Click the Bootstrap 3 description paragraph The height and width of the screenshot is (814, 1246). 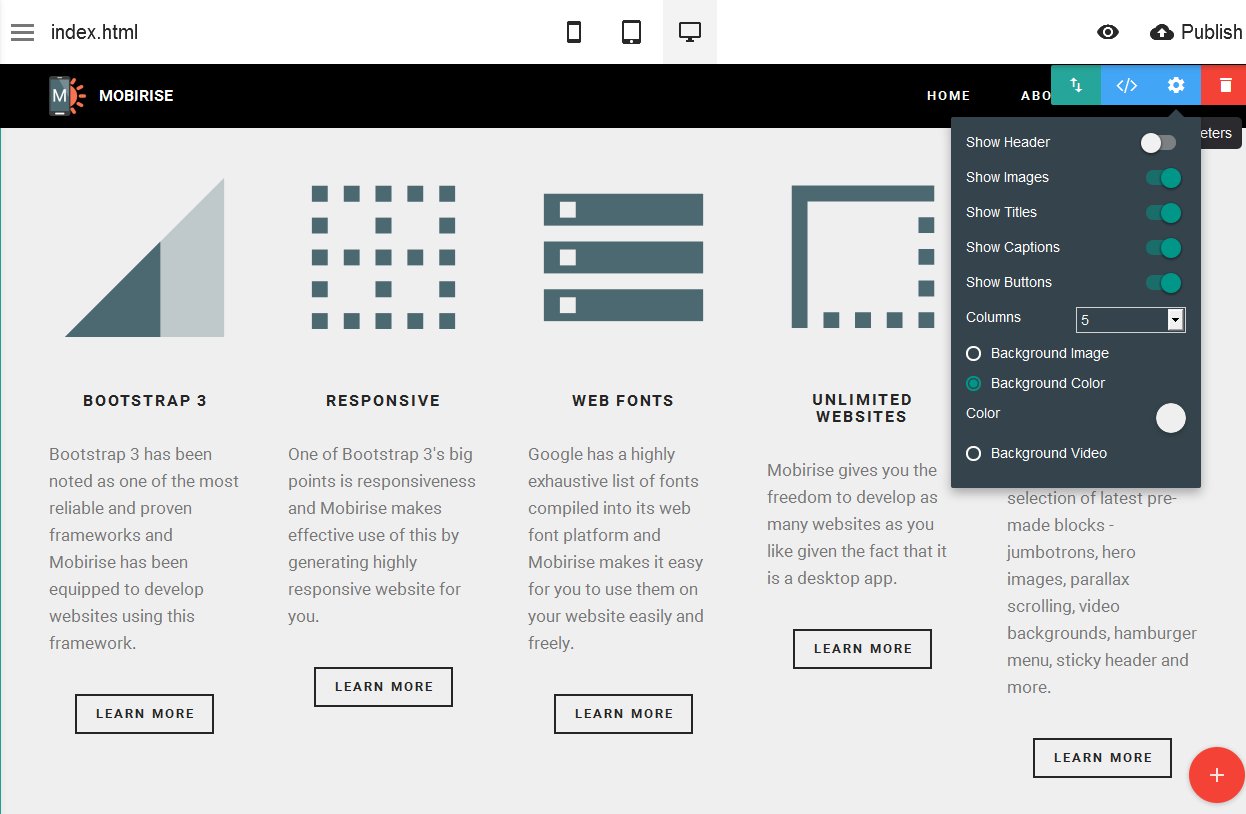click(x=145, y=549)
